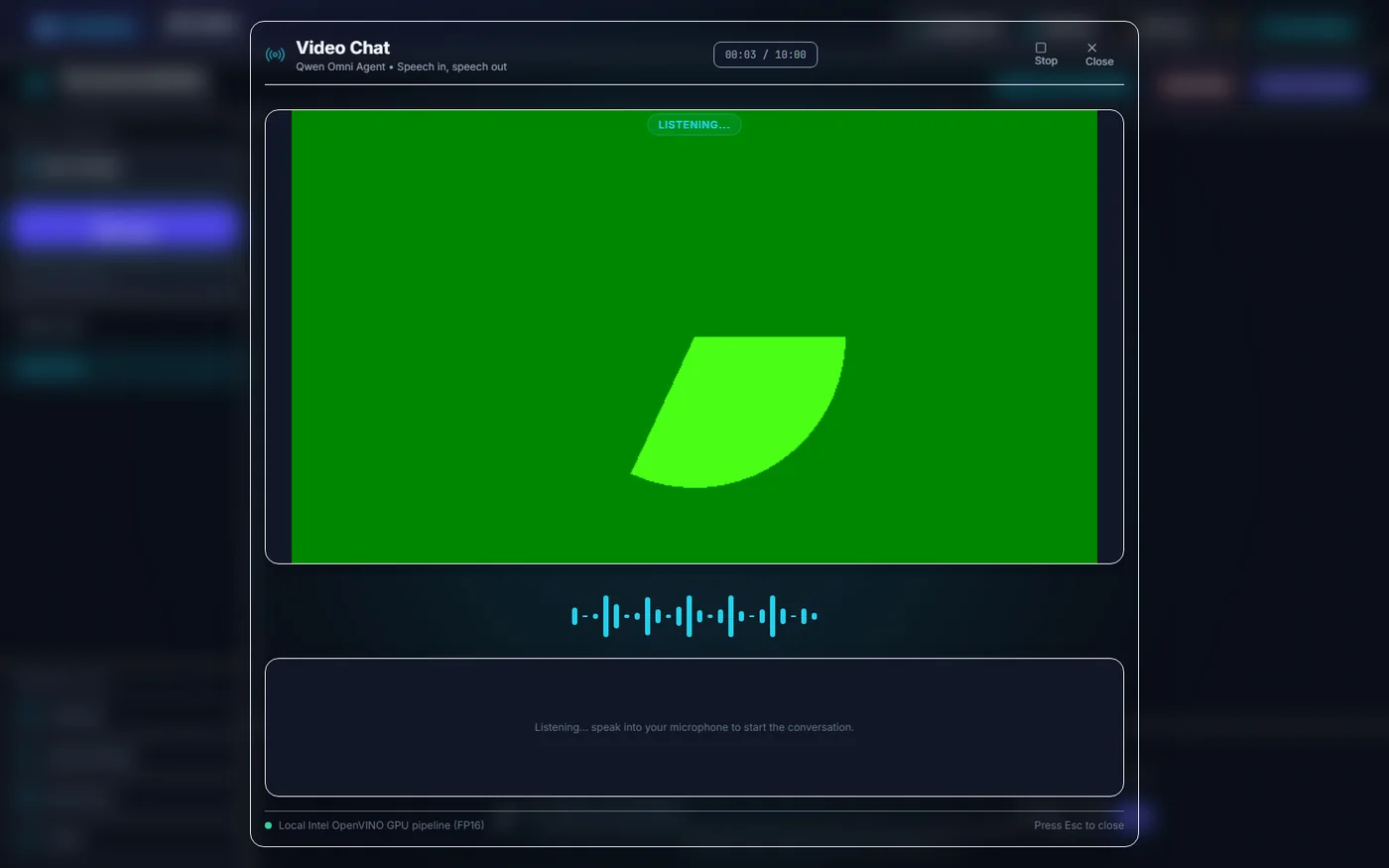Click the "Press Esc to close" hint
1389x868 pixels.
tap(1078, 825)
